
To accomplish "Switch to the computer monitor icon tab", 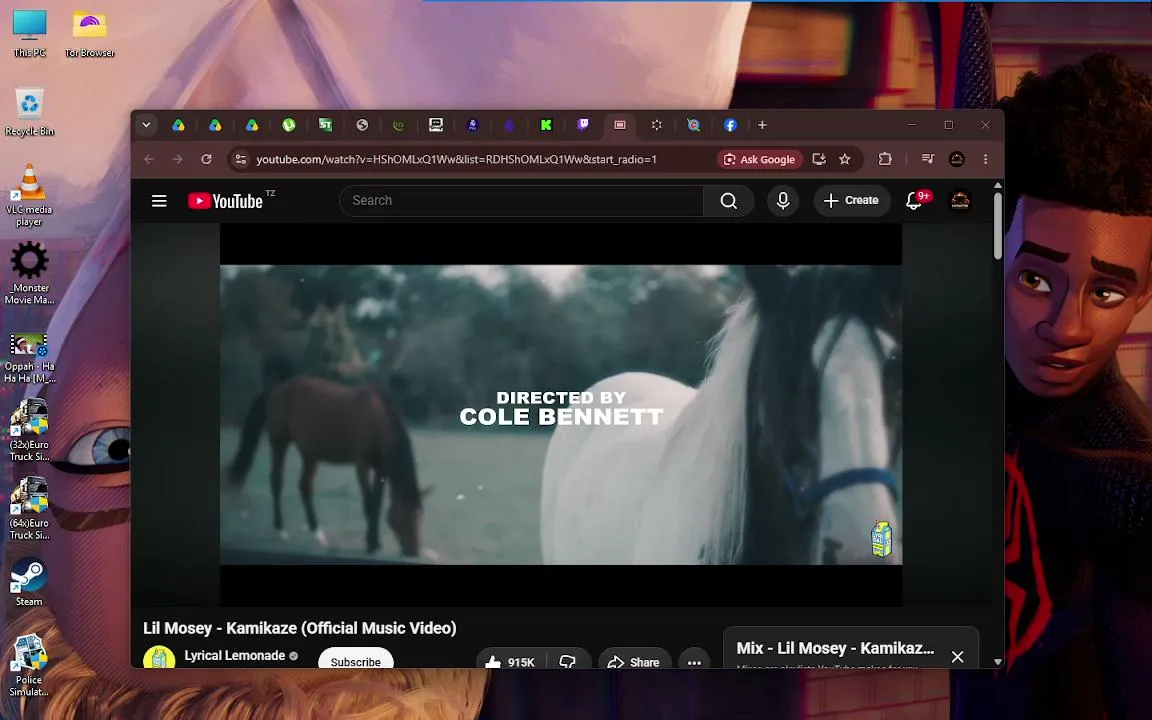I will pyautogui.click(x=436, y=125).
